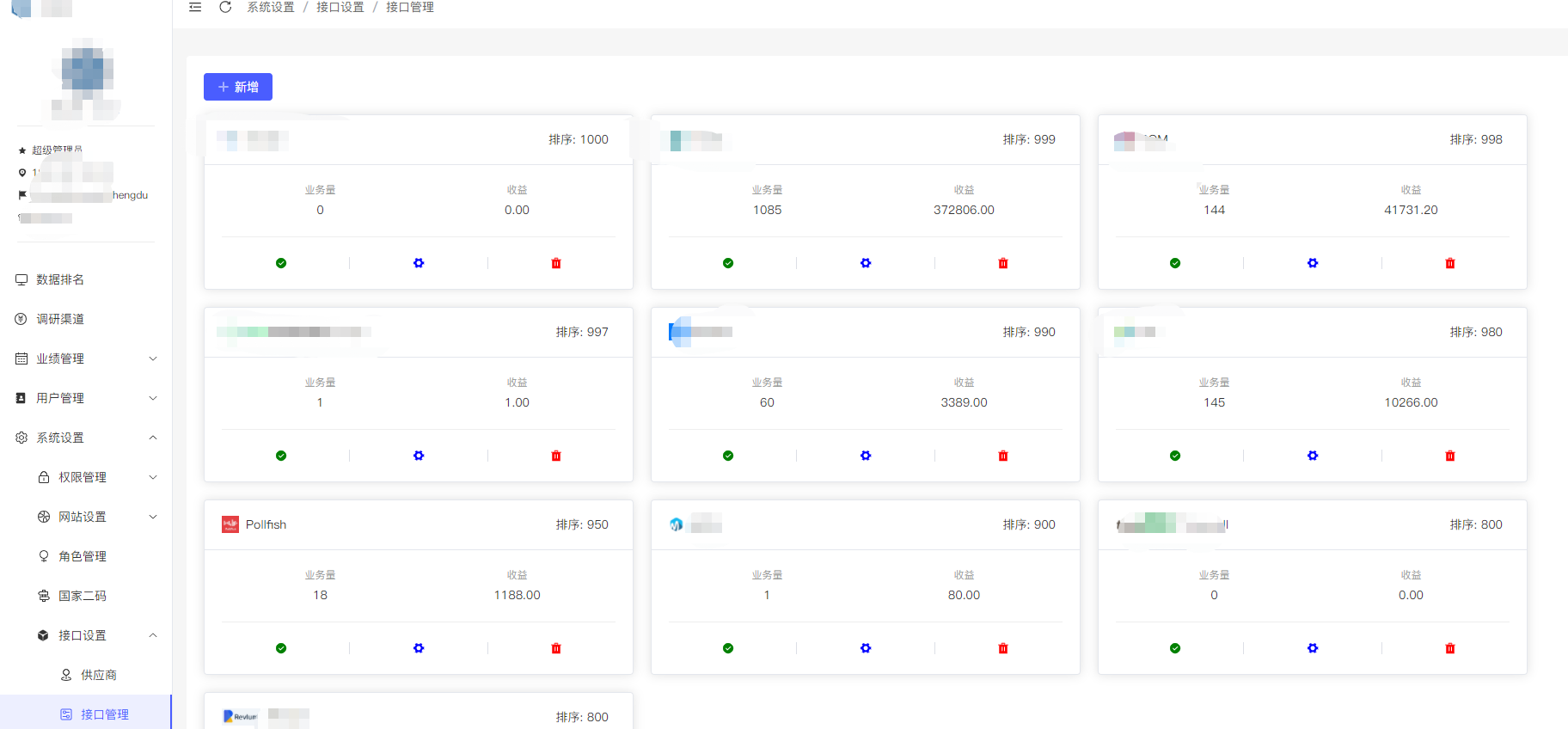Image resolution: width=1568 pixels, height=729 pixels.
Task: Open settings gear on sort 990 card
Action: [x=866, y=456]
